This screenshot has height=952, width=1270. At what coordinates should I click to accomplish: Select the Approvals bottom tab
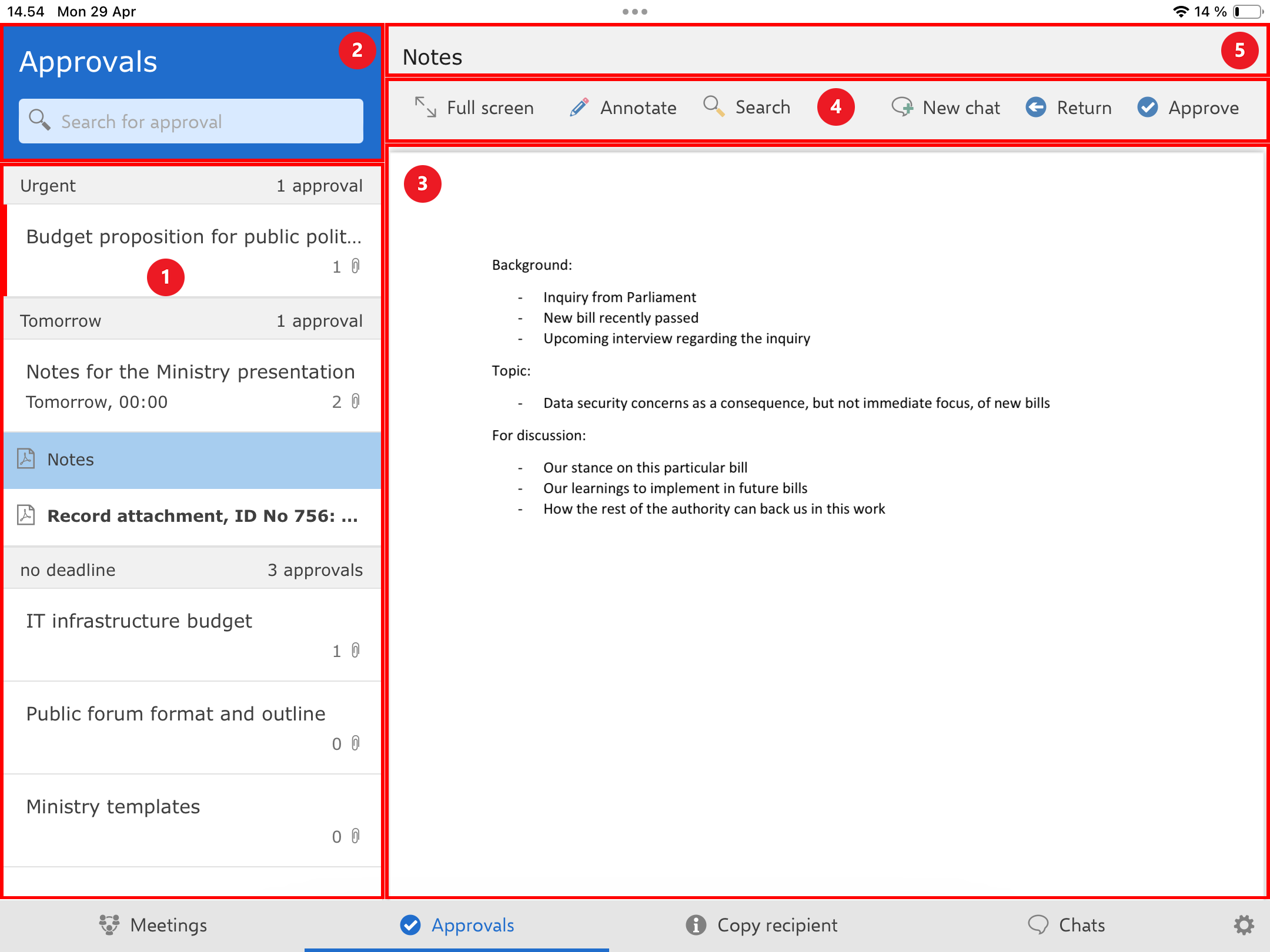pyautogui.click(x=457, y=925)
